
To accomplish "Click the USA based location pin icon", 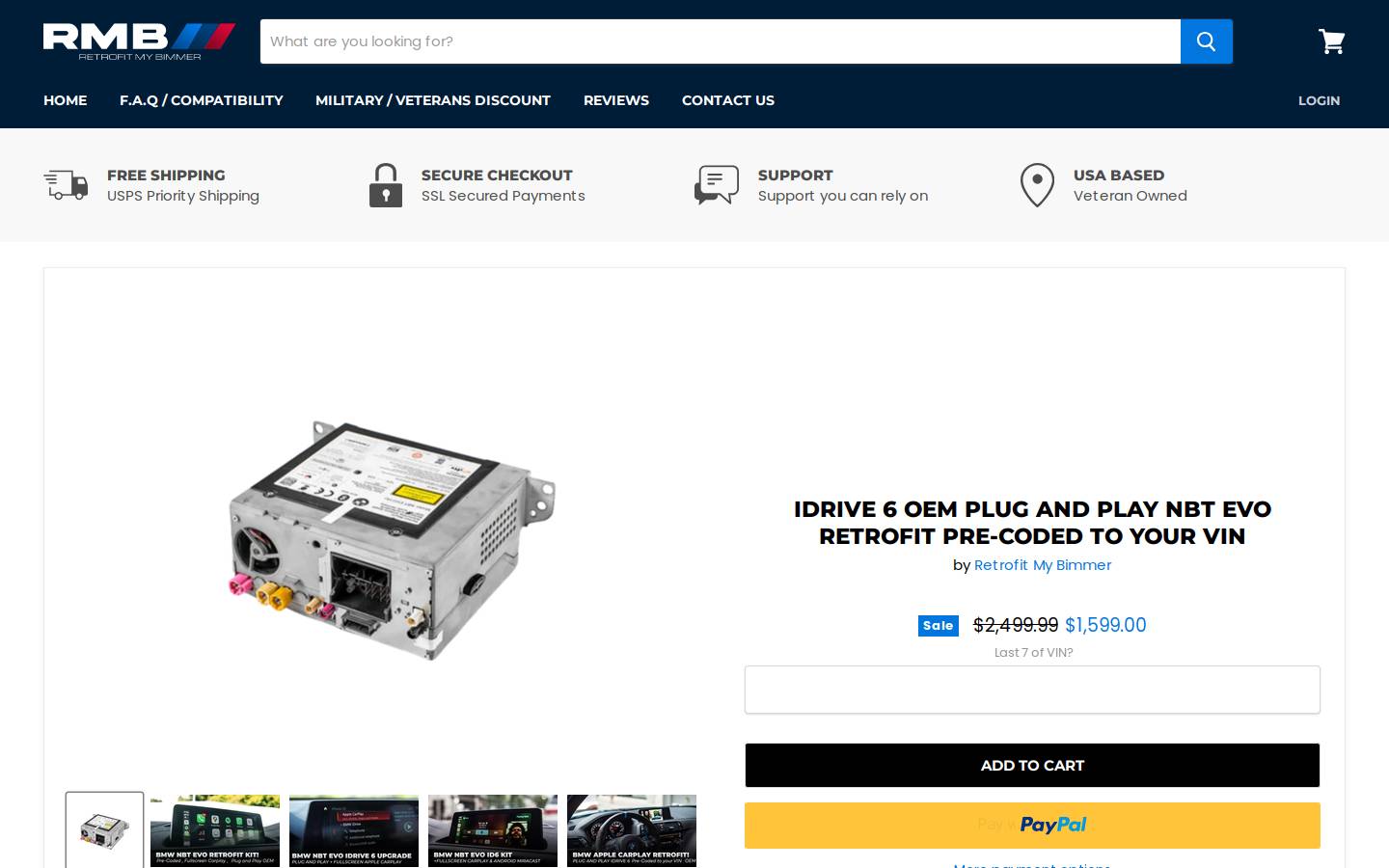I will (x=1038, y=185).
